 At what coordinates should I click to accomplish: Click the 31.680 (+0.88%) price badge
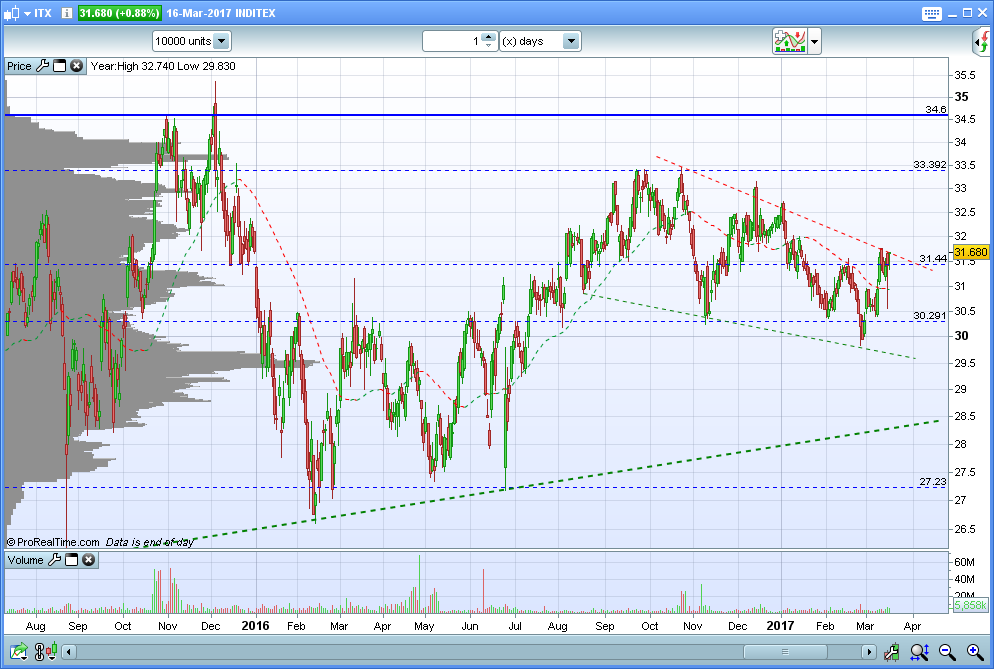(120, 13)
